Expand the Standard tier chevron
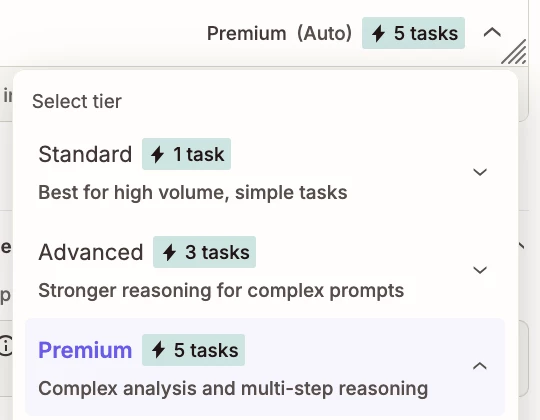The height and width of the screenshot is (420, 540). tap(480, 172)
